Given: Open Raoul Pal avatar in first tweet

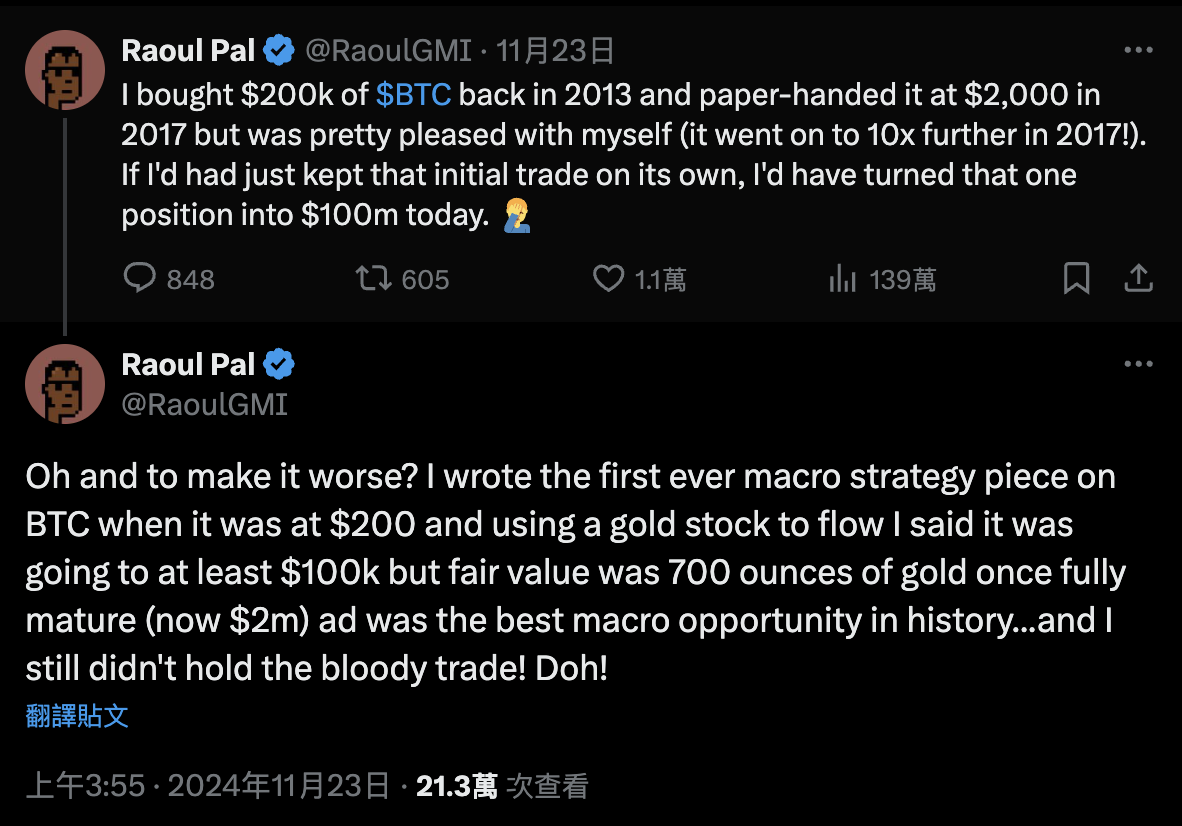Looking at the screenshot, I should [x=65, y=70].
